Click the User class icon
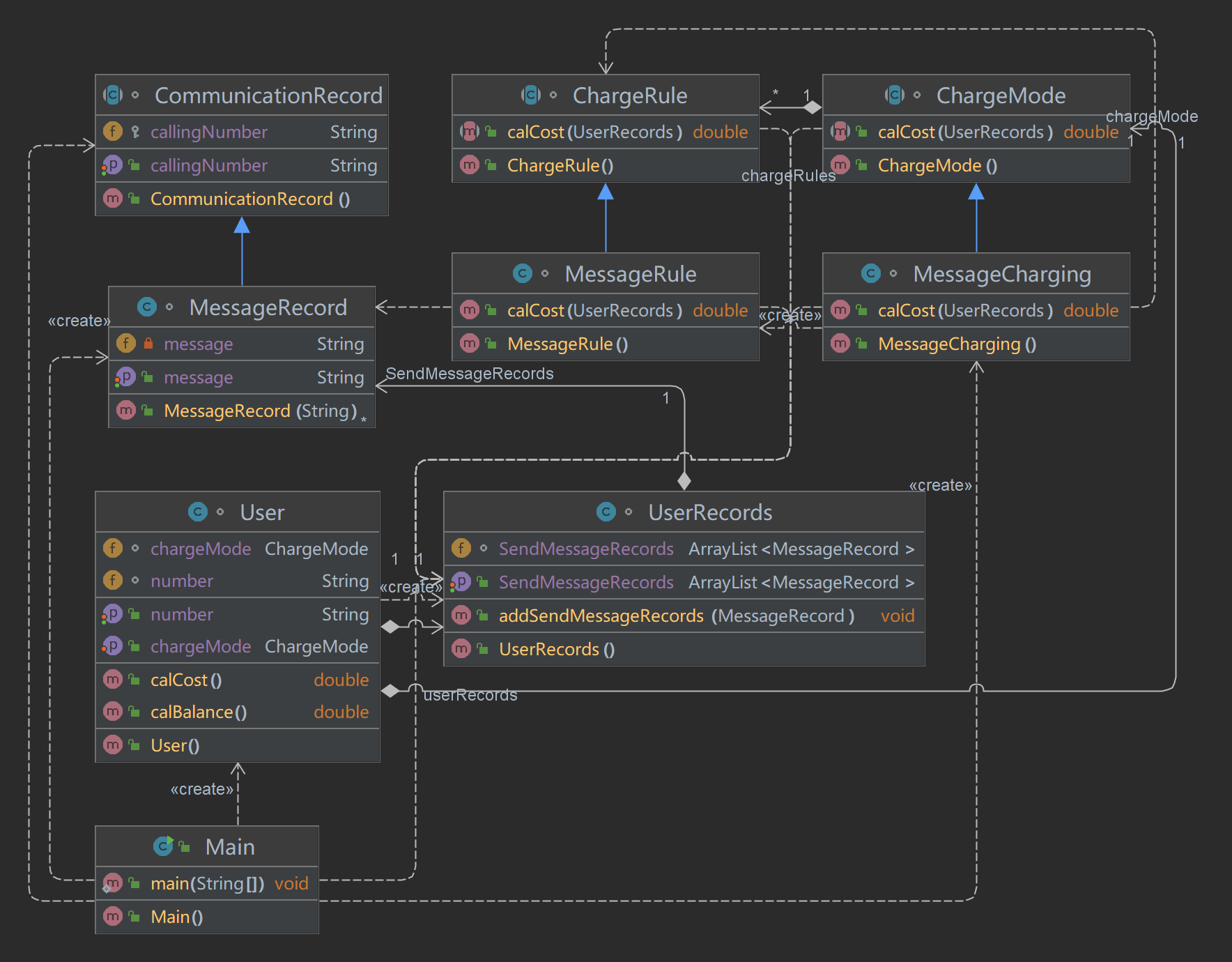 click(x=198, y=512)
